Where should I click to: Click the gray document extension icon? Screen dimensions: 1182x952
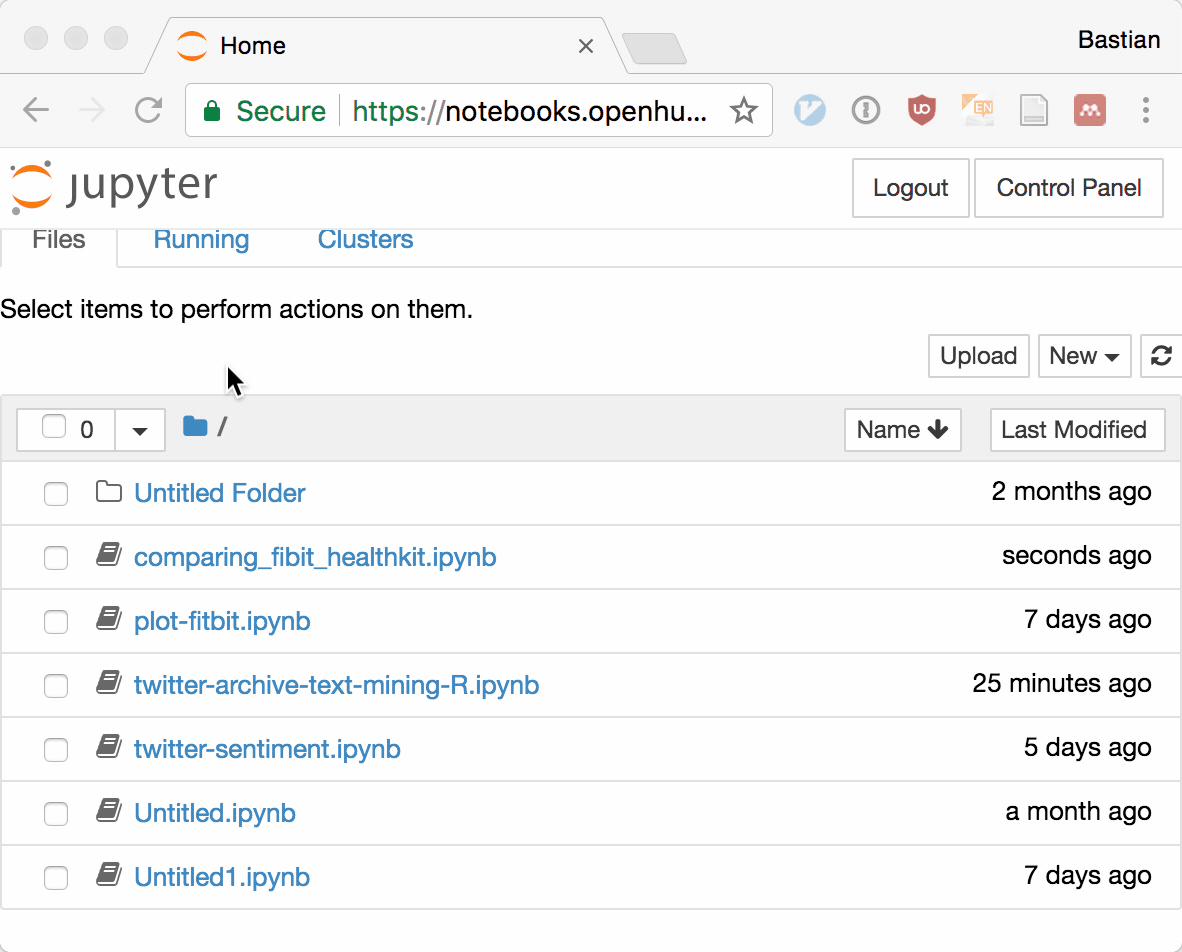pyautogui.click(x=1033, y=110)
